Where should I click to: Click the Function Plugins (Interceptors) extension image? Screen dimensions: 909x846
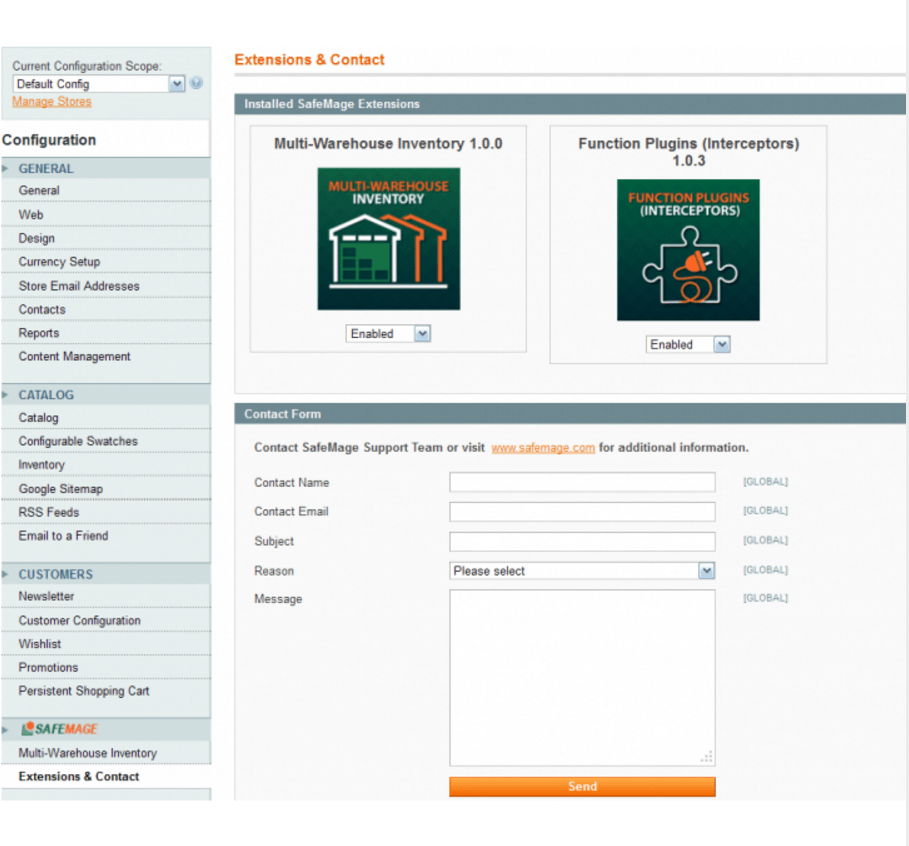pos(688,250)
